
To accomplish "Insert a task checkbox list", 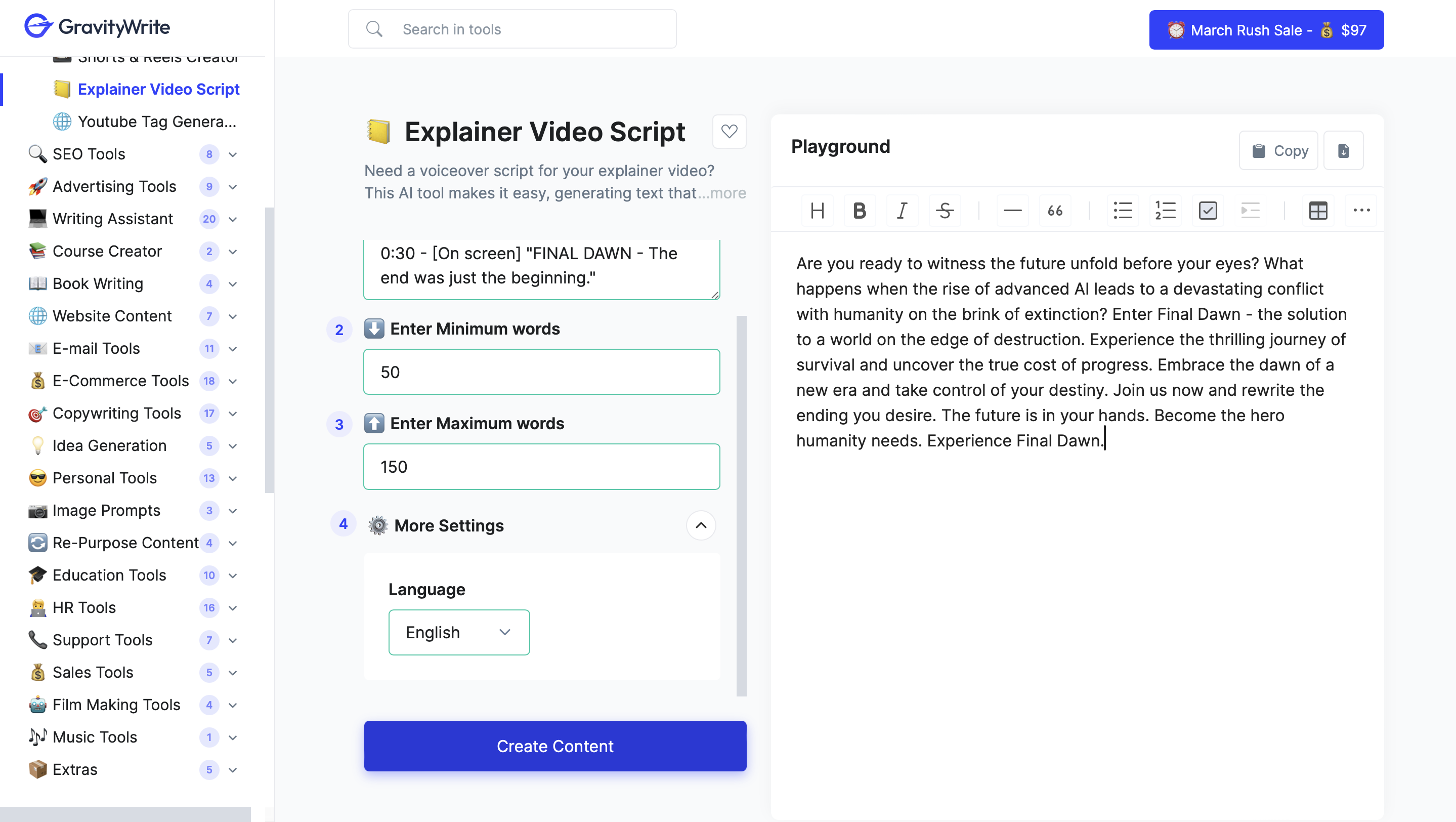I will [1207, 211].
